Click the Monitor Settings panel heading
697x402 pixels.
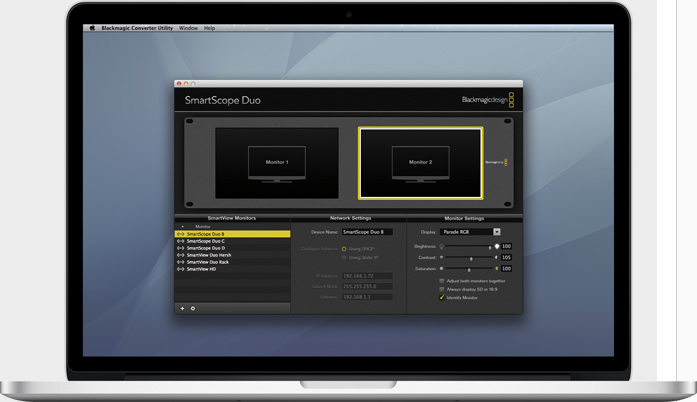pos(464,218)
